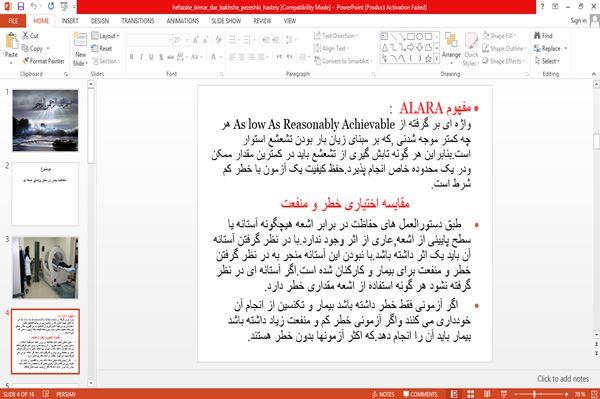Click the zoom slider in status bar
The height and width of the screenshot is (399, 600).
[541, 394]
